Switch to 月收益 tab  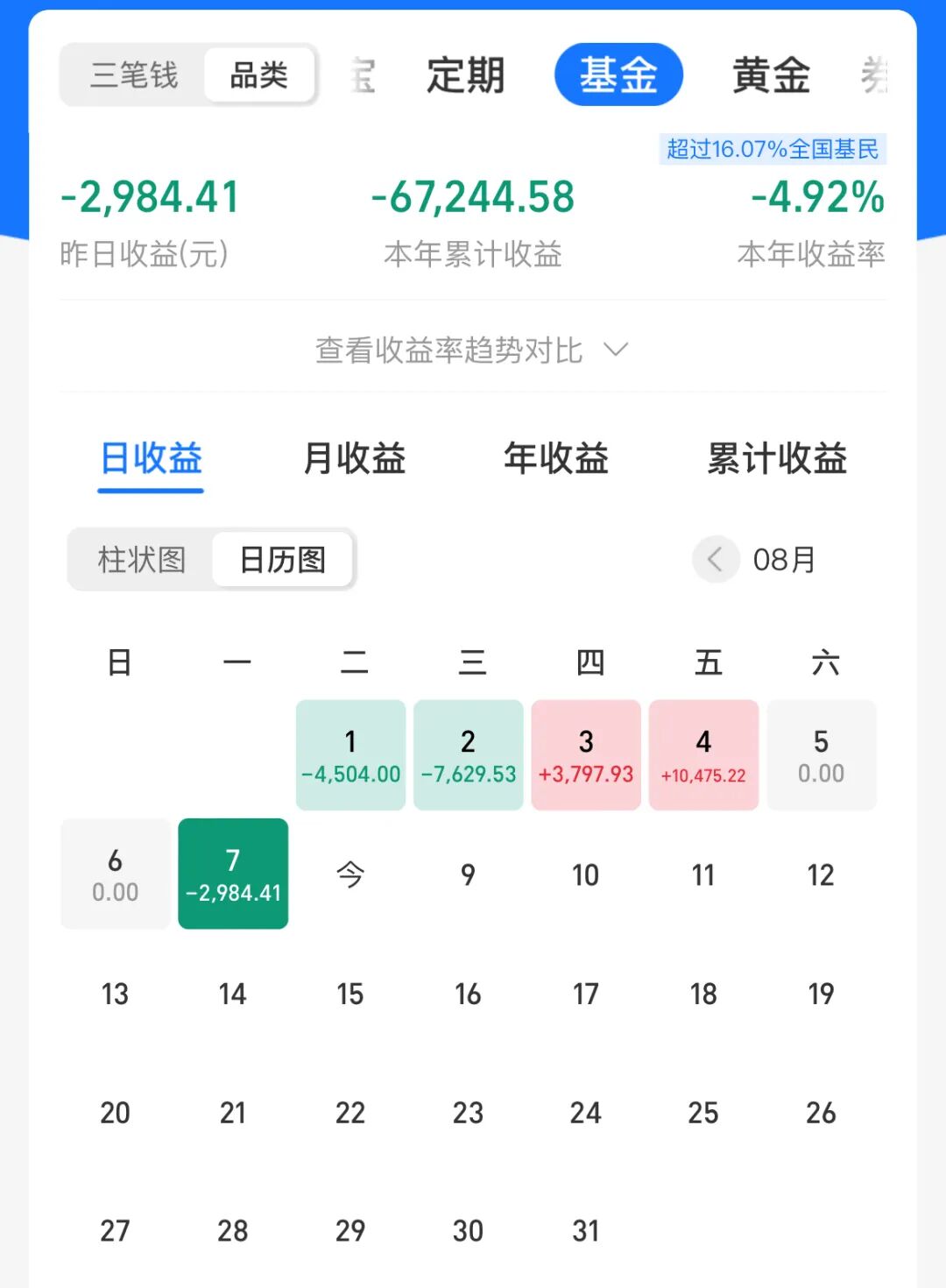click(354, 458)
